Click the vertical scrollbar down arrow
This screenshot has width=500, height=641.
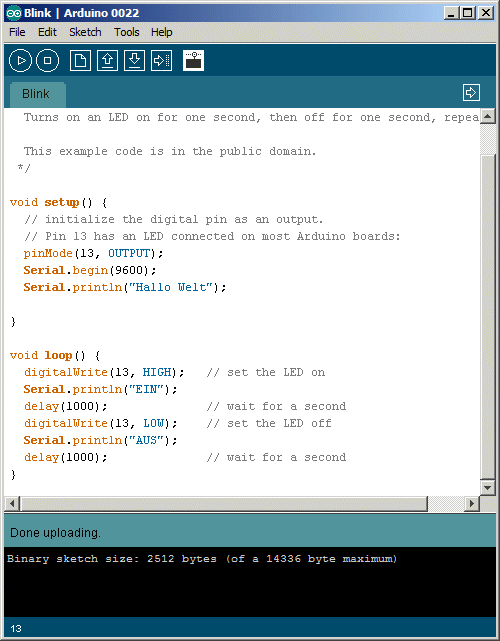[x=487, y=487]
